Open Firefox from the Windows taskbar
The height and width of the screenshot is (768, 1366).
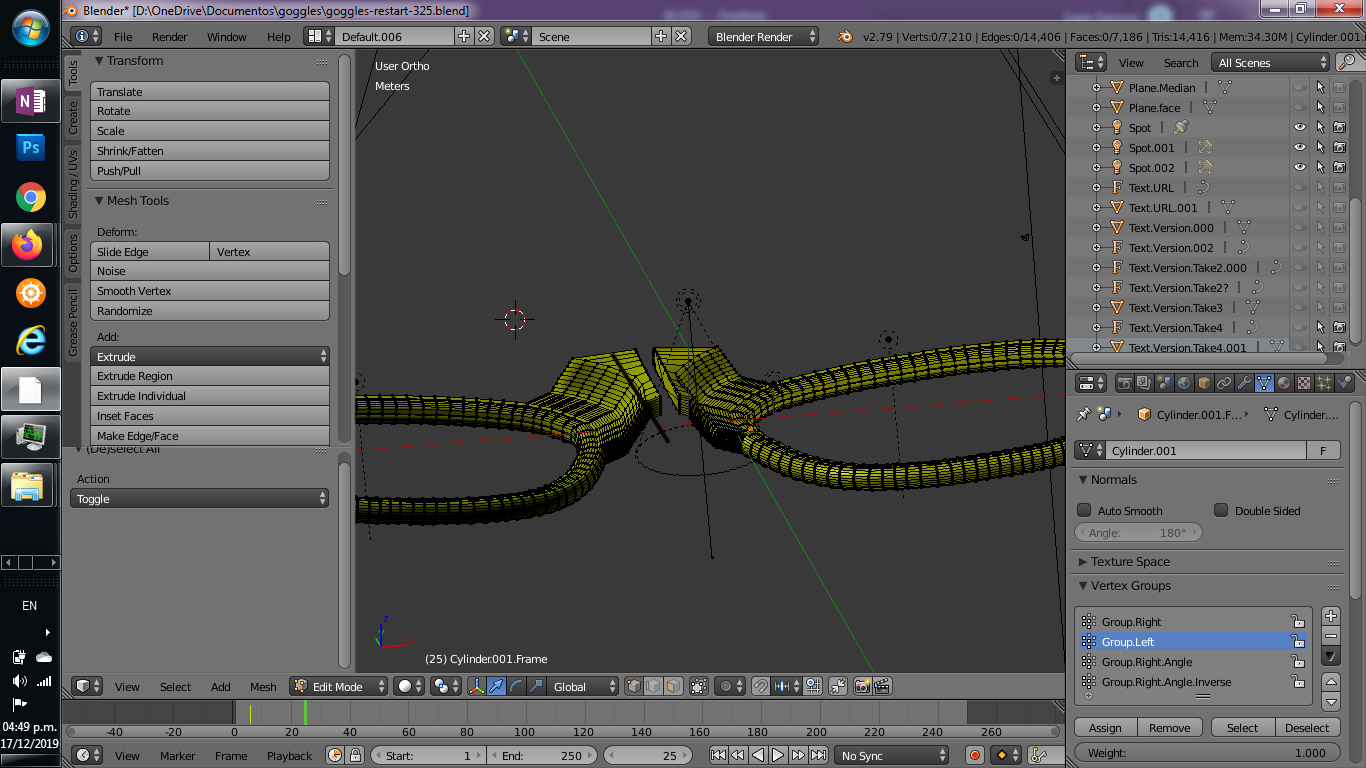click(x=30, y=245)
